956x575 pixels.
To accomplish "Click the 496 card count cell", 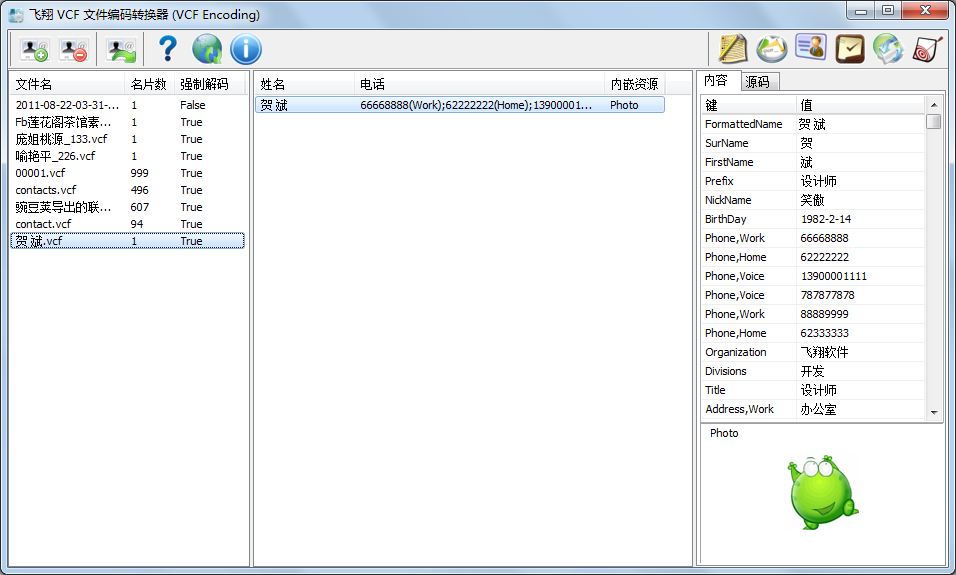I will (x=140, y=190).
